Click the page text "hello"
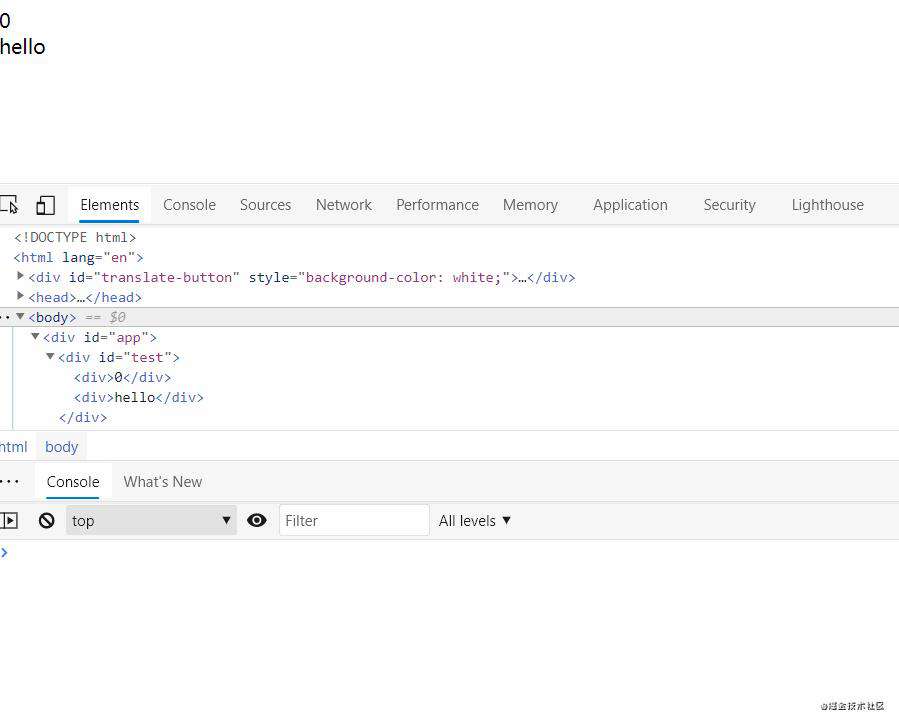Image resolution: width=899 pixels, height=724 pixels. [x=22, y=47]
